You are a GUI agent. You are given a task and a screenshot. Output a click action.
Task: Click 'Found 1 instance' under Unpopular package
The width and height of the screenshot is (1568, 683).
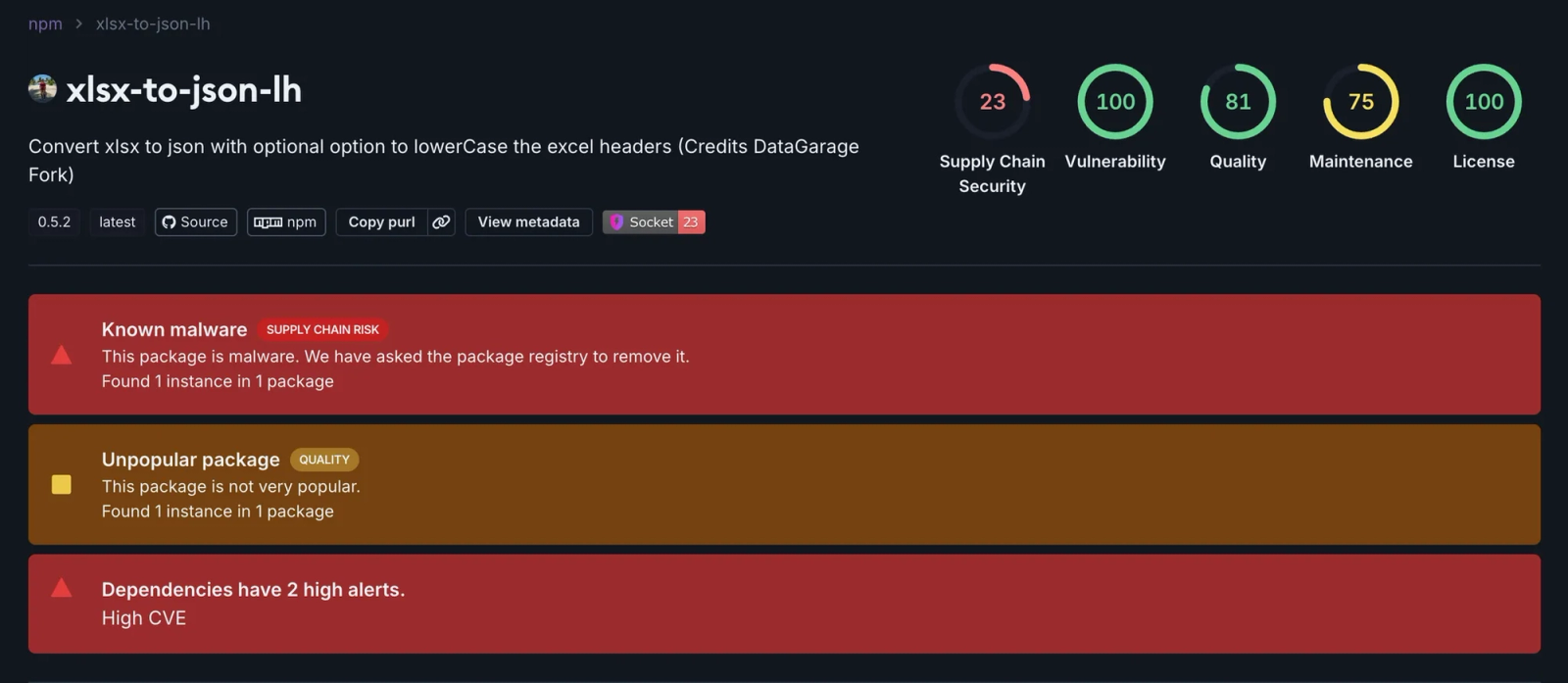218,512
